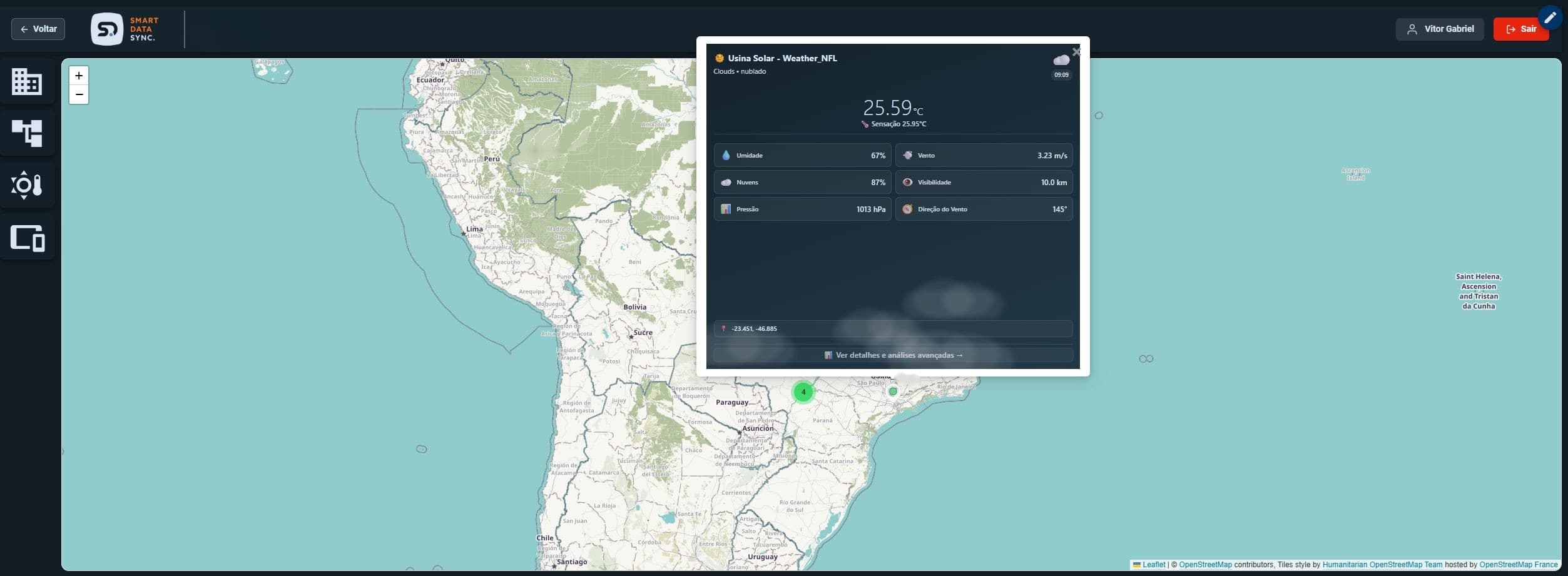Click the blue pencil edit icon

[x=1549, y=18]
